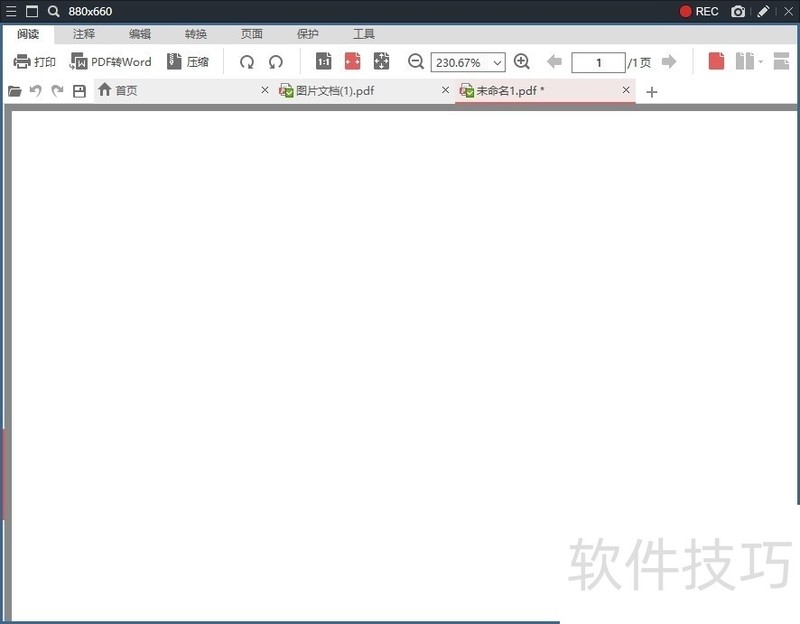Zoom out with the minus magnifier
The image size is (800, 624).
(x=416, y=62)
